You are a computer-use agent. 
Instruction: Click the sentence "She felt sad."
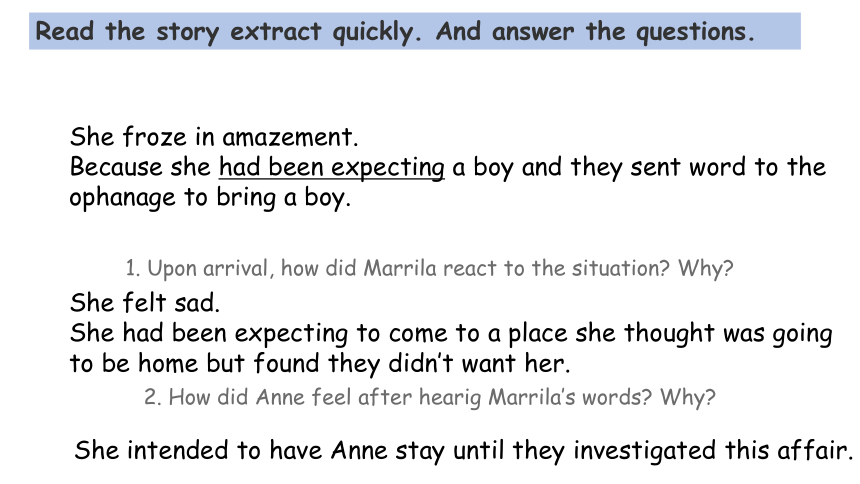point(145,302)
